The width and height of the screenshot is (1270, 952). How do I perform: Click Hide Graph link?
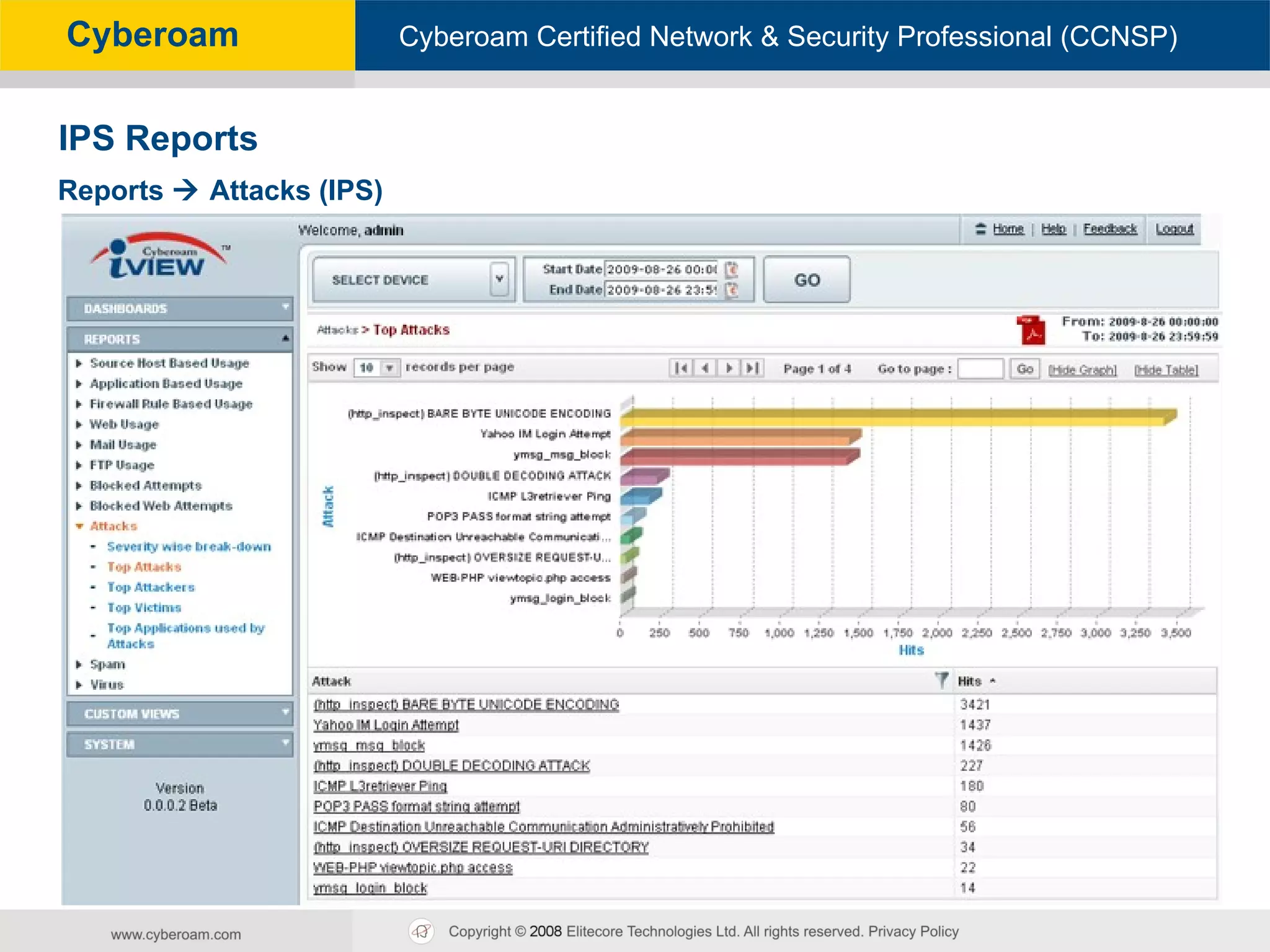coord(1082,370)
